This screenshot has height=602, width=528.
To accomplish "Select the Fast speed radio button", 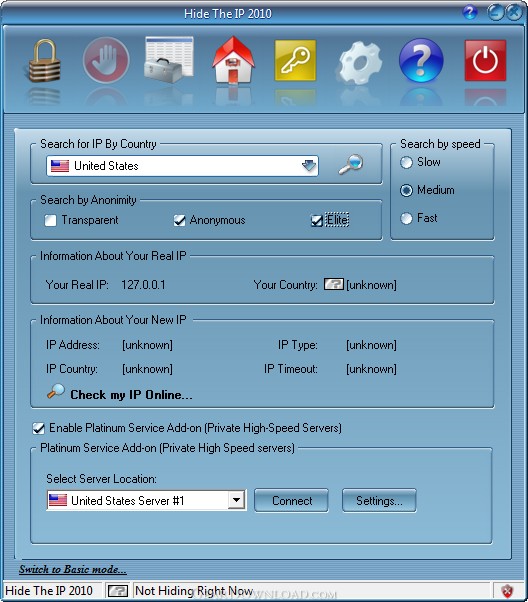I will [x=406, y=218].
